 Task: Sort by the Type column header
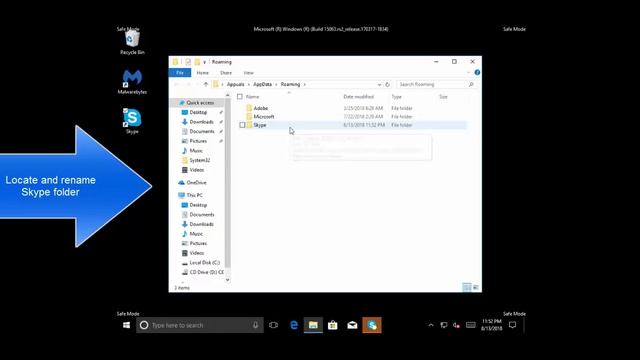click(396, 97)
